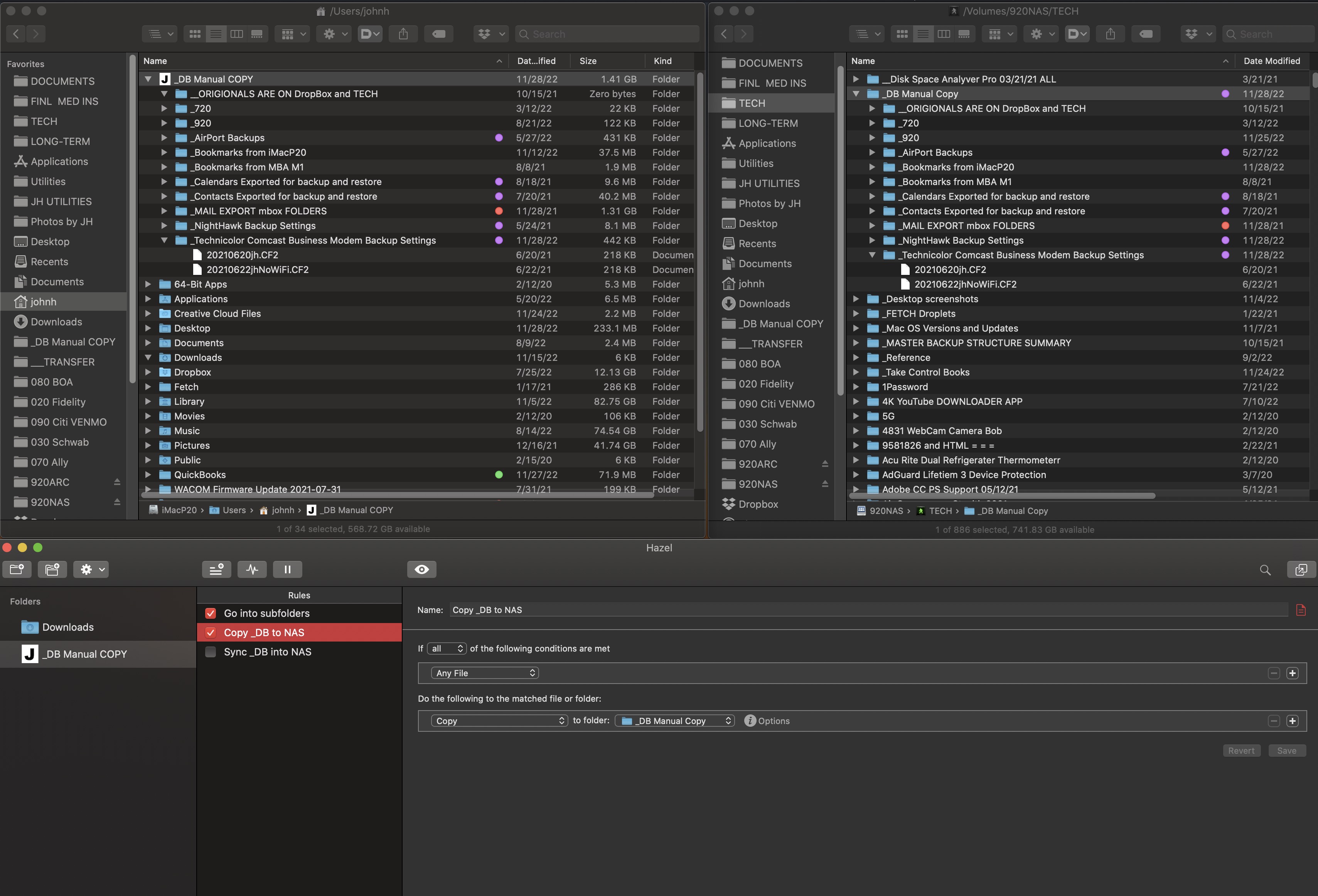Viewport: 1318px width, 896px height.
Task: Collapse the _NightHawk... Technicolor Comcast folder in left Finder
Action: [x=164, y=241]
